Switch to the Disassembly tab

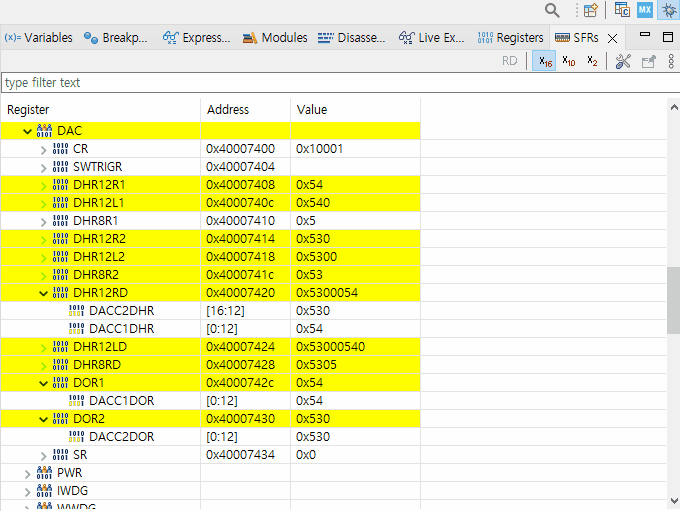tap(351, 38)
